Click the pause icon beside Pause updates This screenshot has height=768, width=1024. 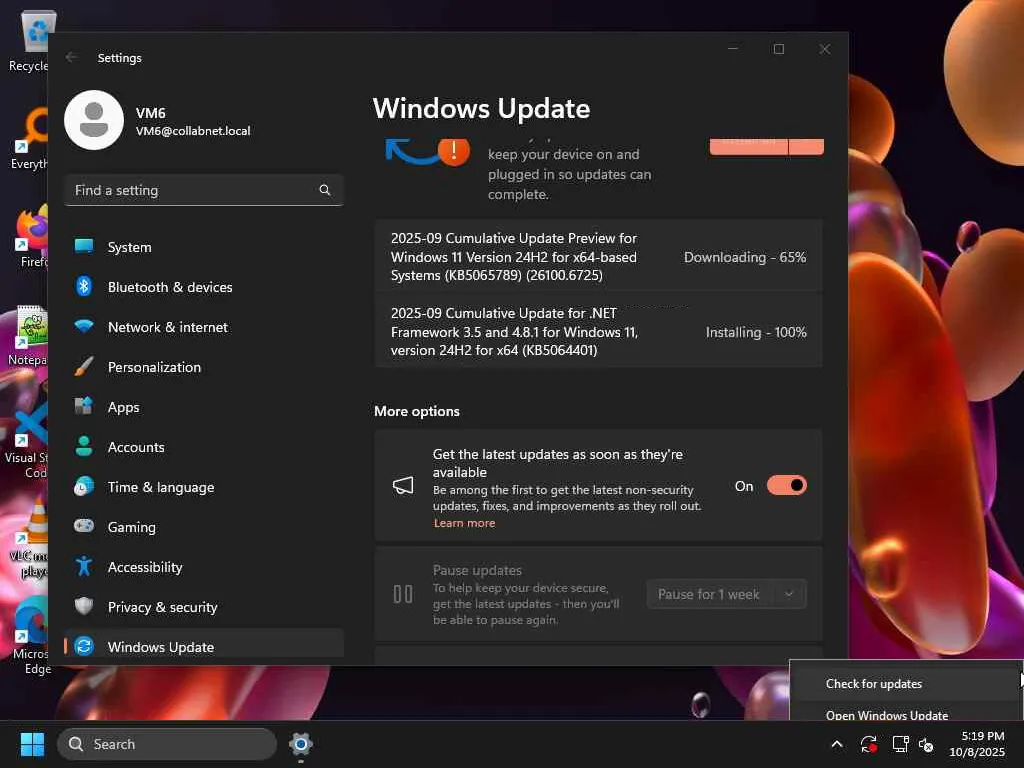(403, 594)
